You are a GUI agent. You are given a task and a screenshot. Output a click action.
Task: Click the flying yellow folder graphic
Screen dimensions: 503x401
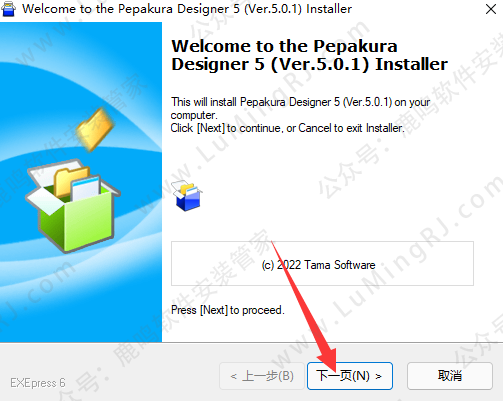(x=95, y=129)
